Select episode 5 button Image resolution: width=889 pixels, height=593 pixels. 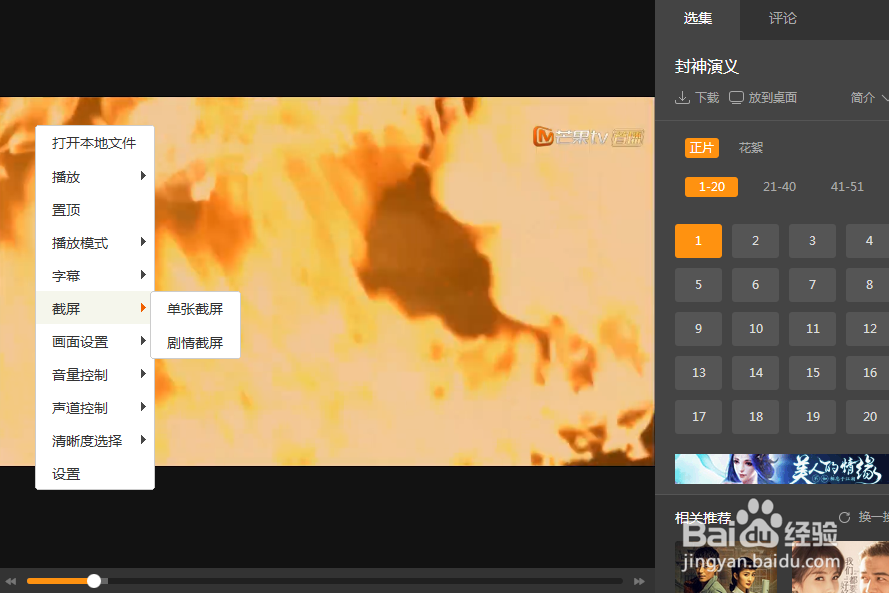[x=698, y=284]
